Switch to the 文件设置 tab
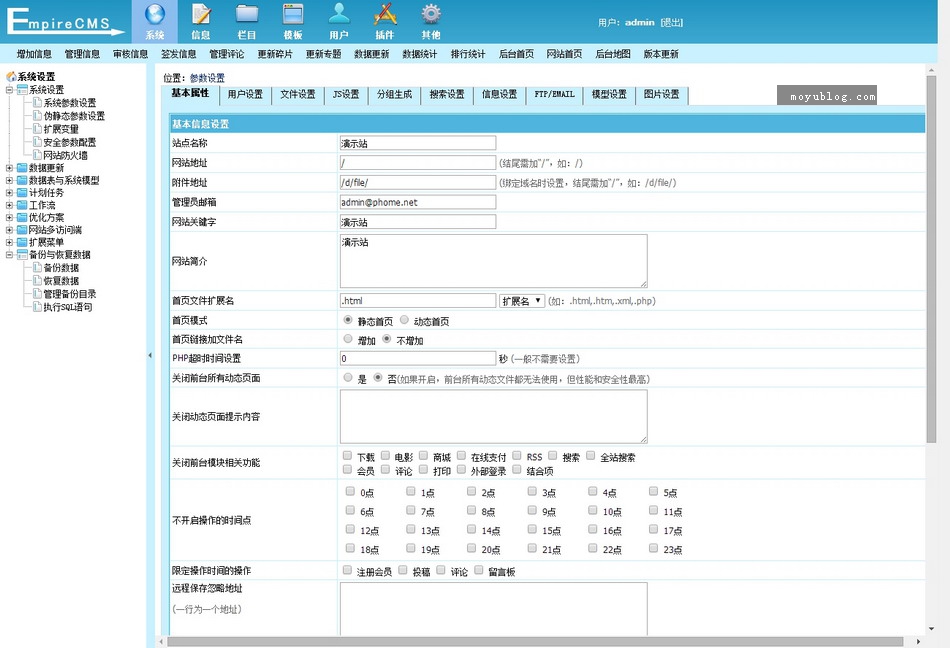Screen dimensions: 950x648 pyautogui.click(x=297, y=94)
